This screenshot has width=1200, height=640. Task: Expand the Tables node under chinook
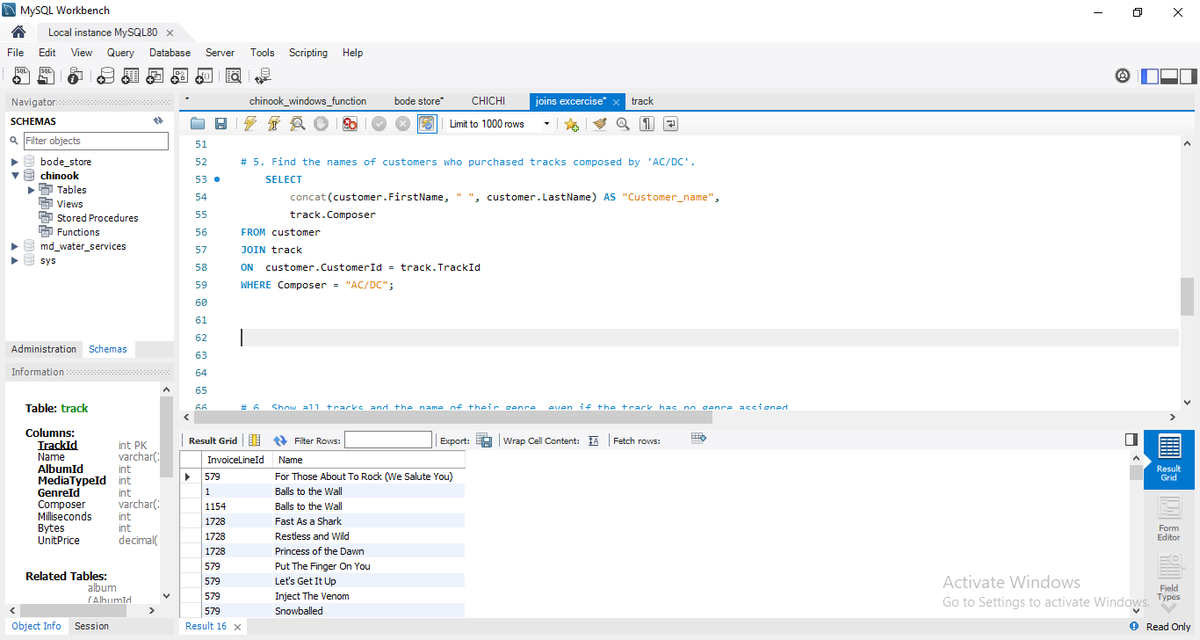[31, 190]
